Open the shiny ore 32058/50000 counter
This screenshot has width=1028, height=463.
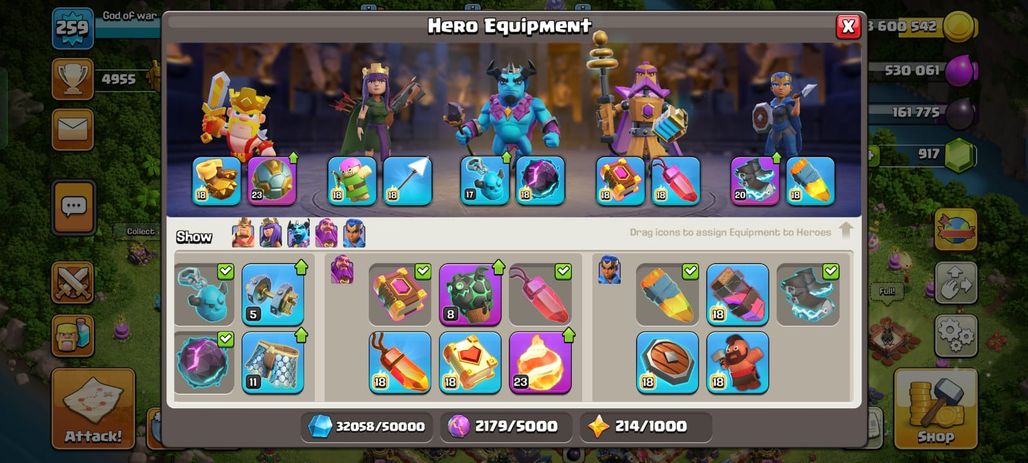pyautogui.click(x=367, y=426)
